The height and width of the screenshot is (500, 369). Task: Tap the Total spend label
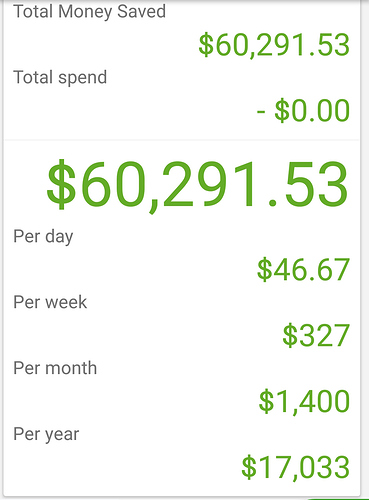pos(60,78)
